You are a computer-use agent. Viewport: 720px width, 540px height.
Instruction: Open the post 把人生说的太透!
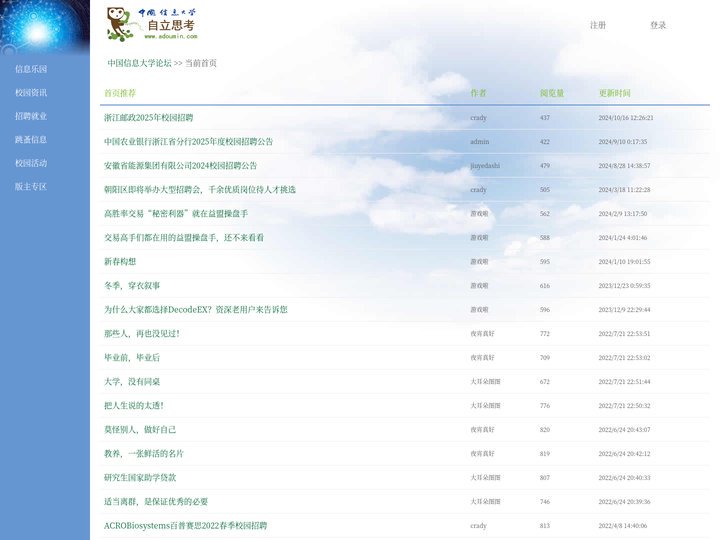point(134,405)
